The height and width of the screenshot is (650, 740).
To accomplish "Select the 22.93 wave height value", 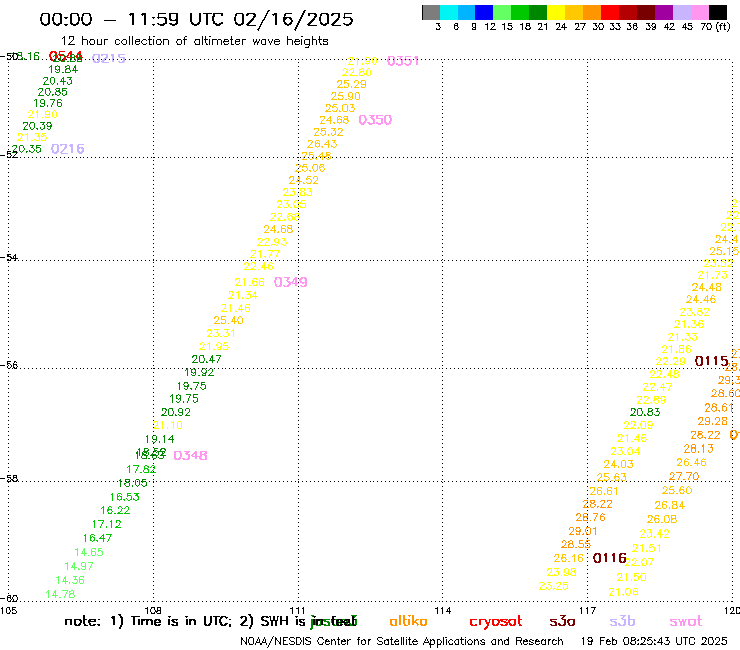I will [272, 242].
